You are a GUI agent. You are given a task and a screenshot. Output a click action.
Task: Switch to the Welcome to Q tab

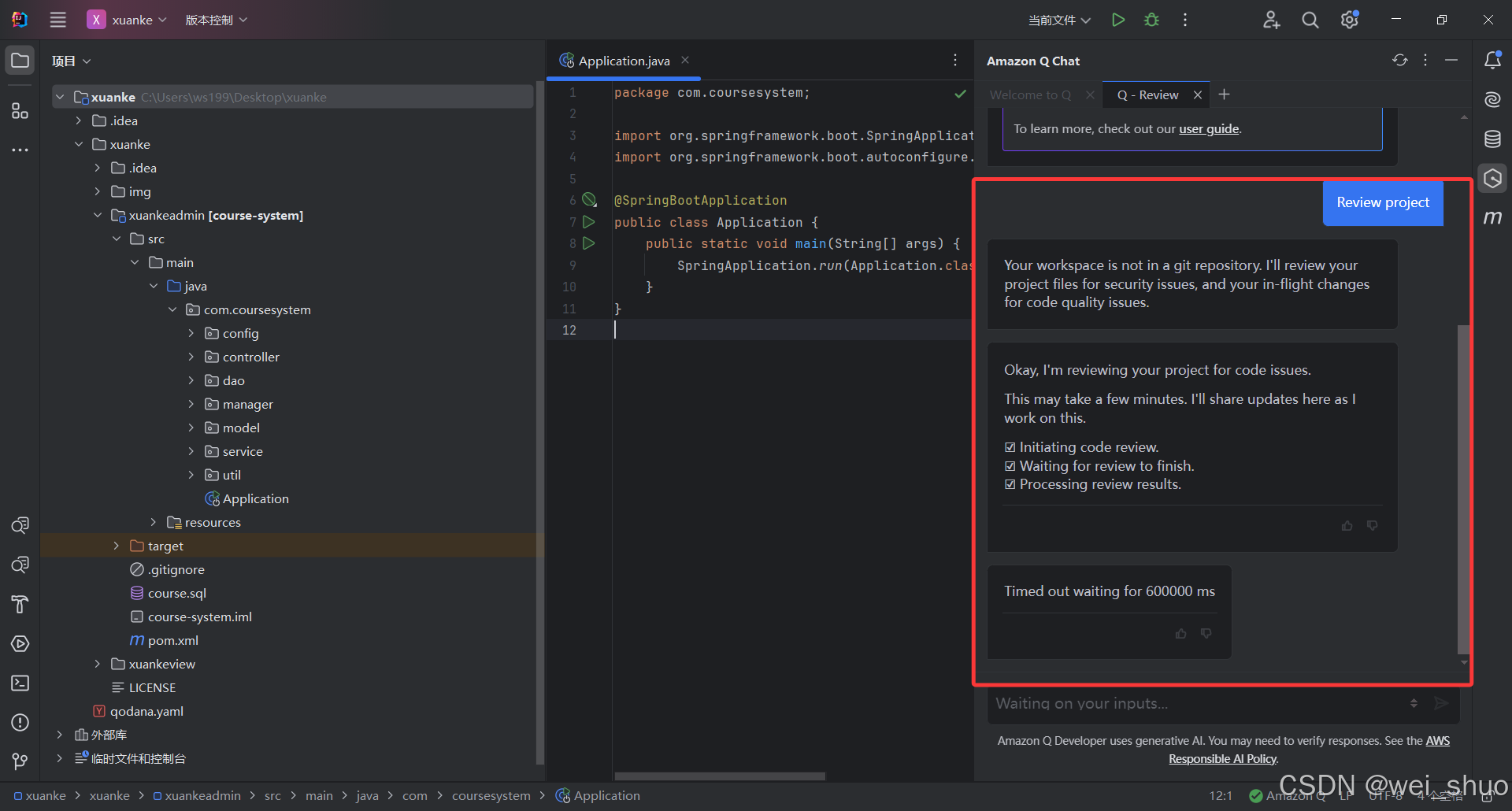tap(1030, 94)
